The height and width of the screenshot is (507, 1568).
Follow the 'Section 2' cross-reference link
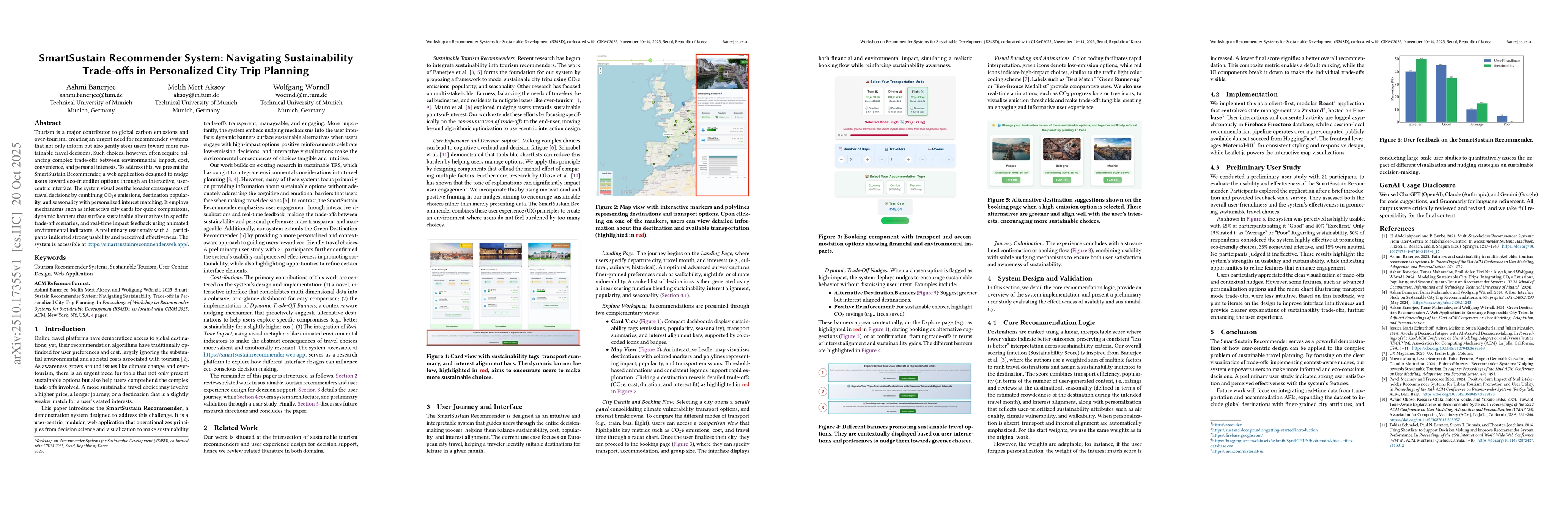(x=346, y=376)
